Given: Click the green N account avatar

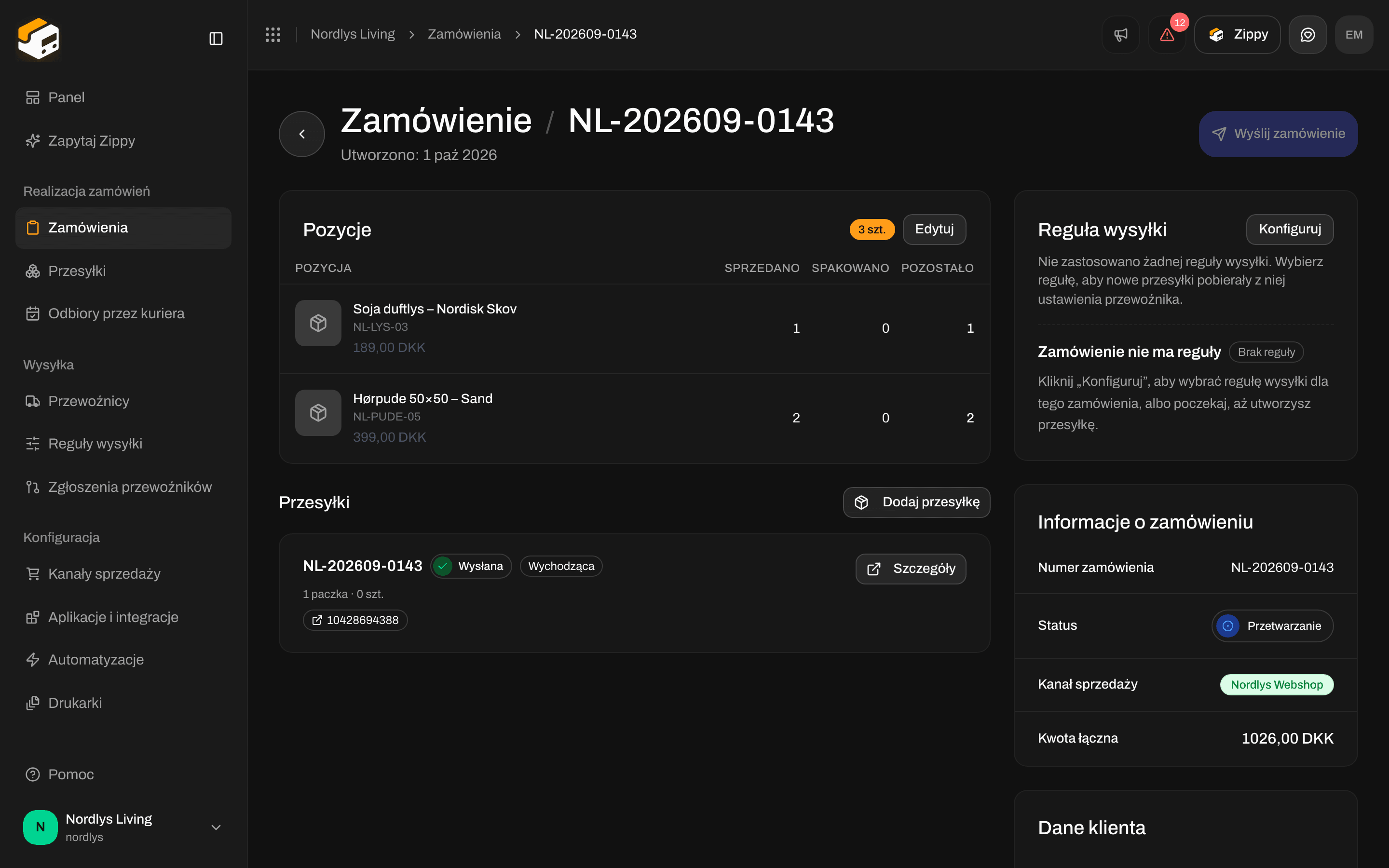Looking at the screenshot, I should point(40,827).
